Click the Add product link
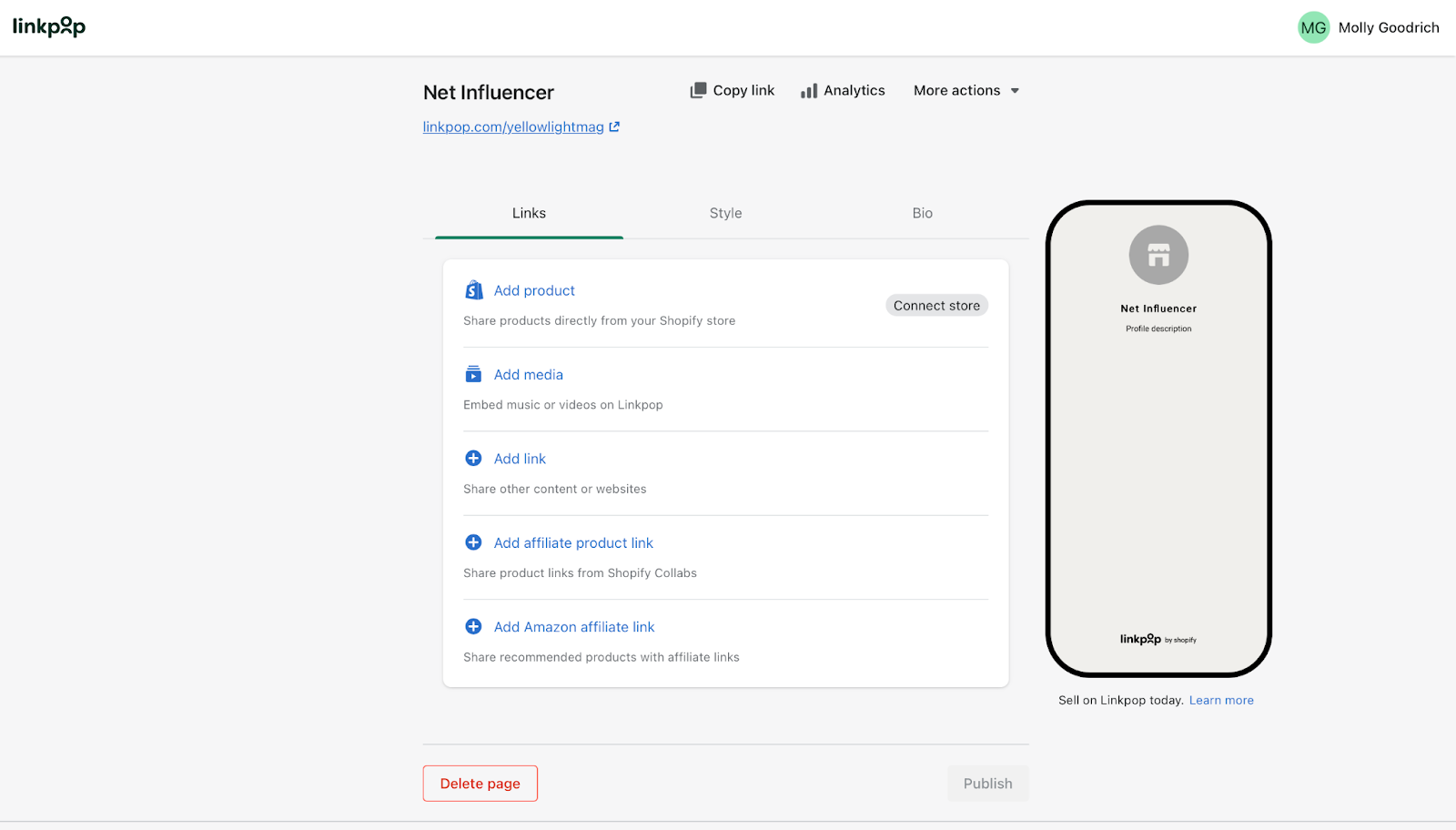Viewport: 1456px width, 830px height. pyautogui.click(x=534, y=290)
